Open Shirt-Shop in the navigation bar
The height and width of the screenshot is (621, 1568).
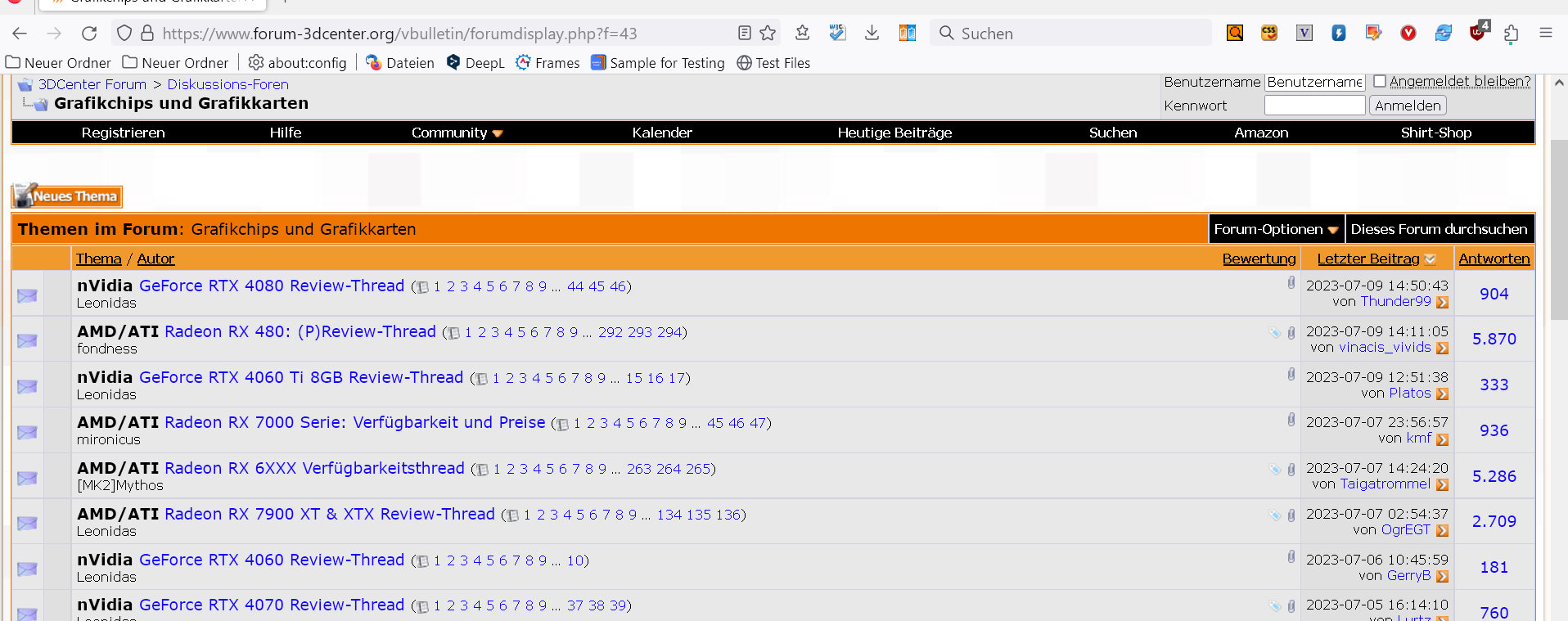[1436, 133]
